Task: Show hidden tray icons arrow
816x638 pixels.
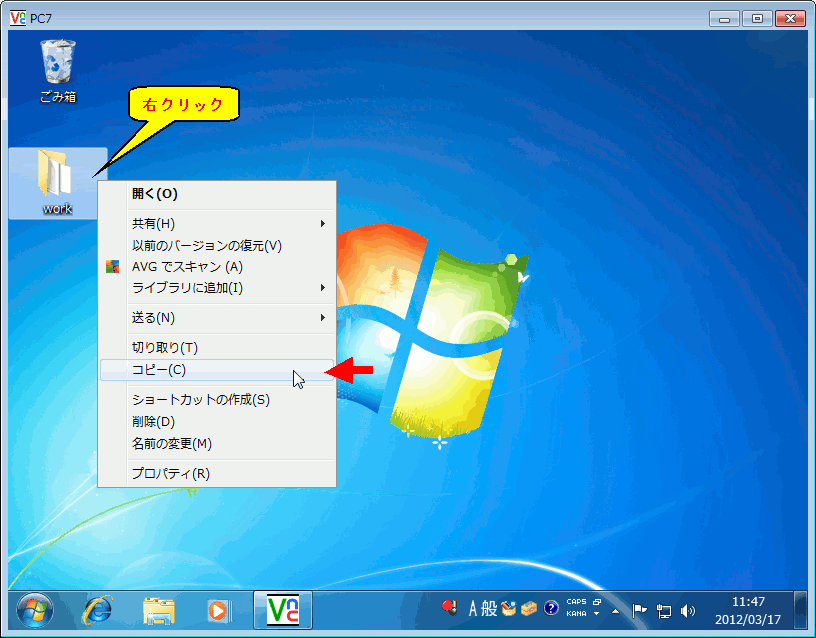Action: tap(616, 610)
